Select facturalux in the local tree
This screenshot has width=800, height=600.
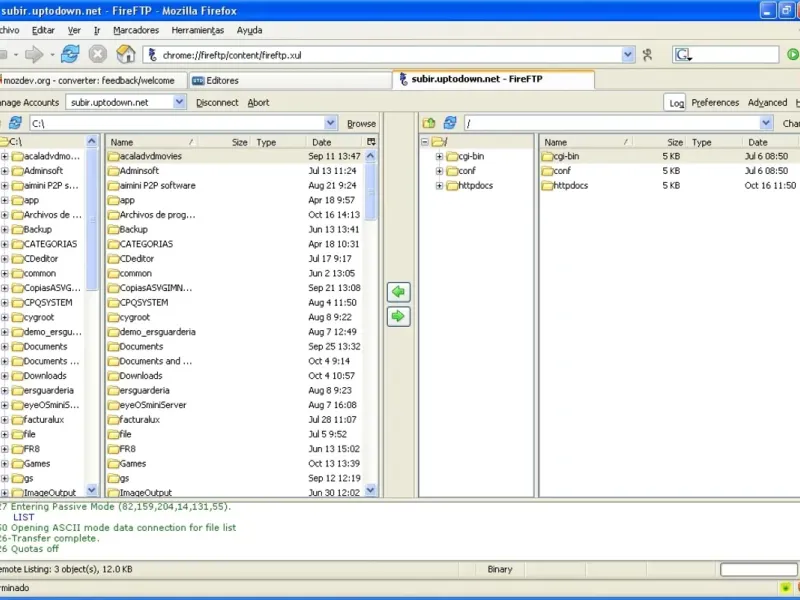click(x=43, y=420)
